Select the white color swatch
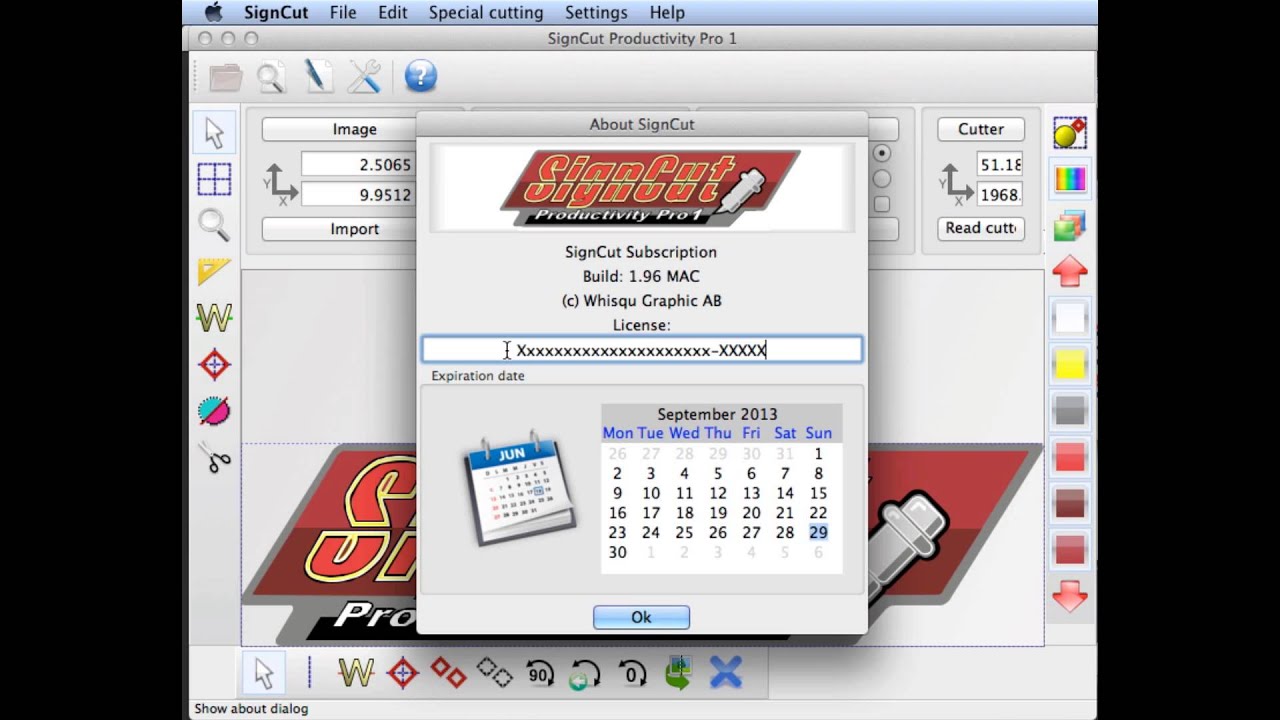 [x=1070, y=319]
